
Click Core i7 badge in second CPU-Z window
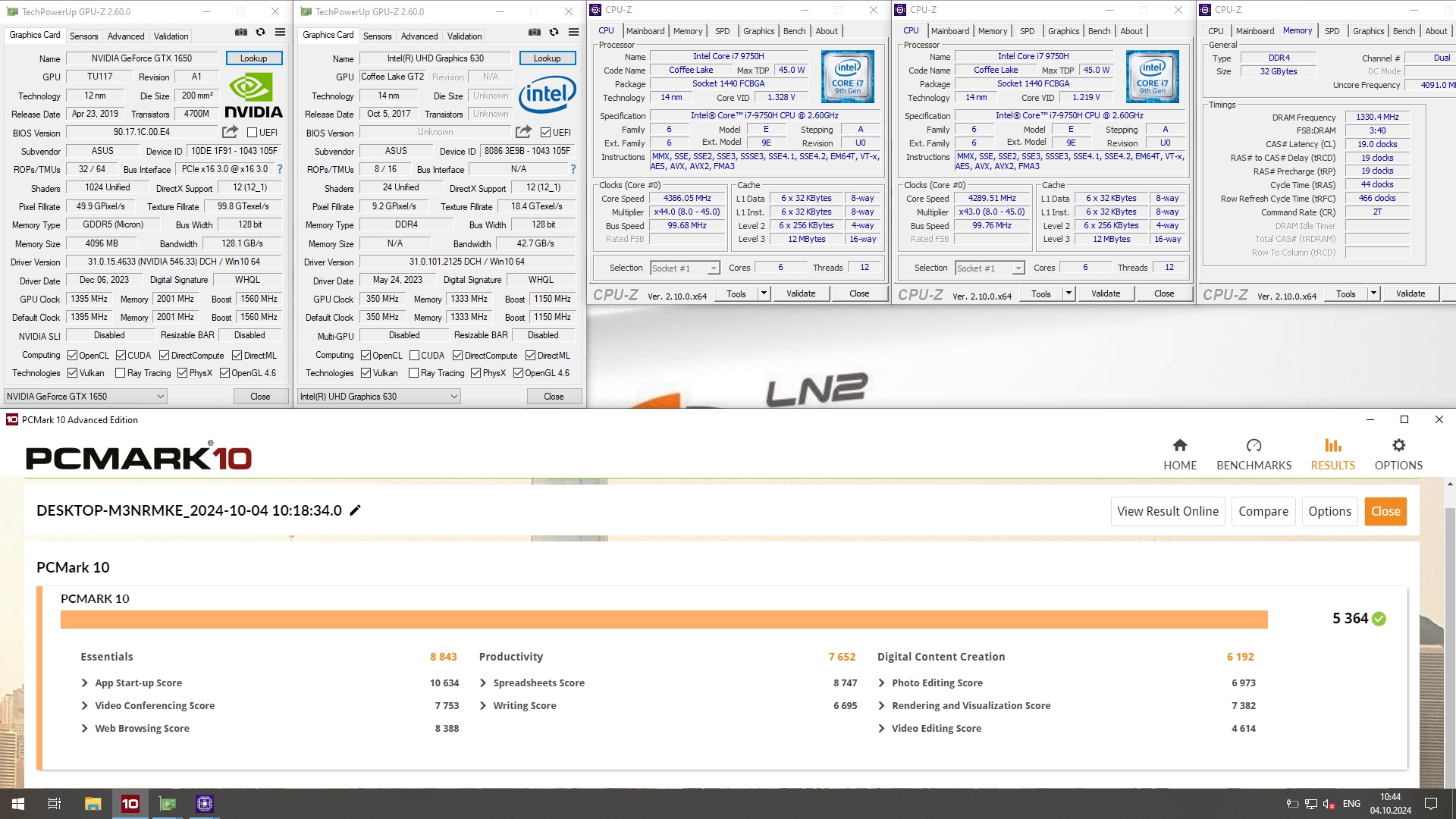click(x=1152, y=77)
